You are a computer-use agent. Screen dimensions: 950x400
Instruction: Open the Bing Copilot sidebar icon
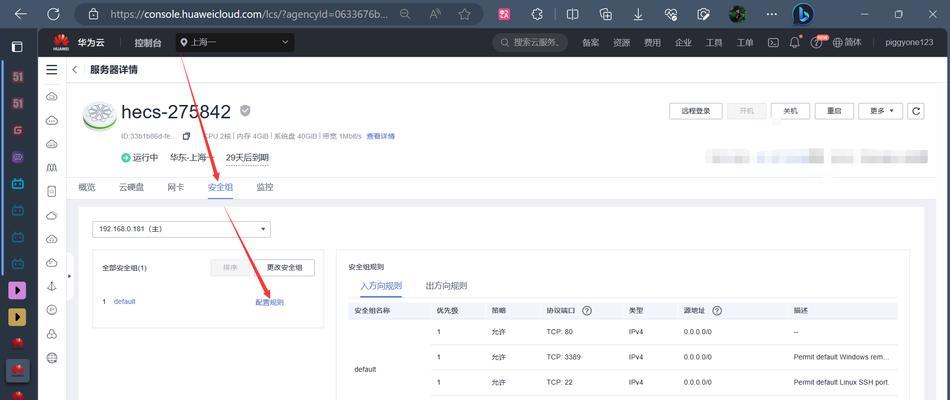click(803, 14)
